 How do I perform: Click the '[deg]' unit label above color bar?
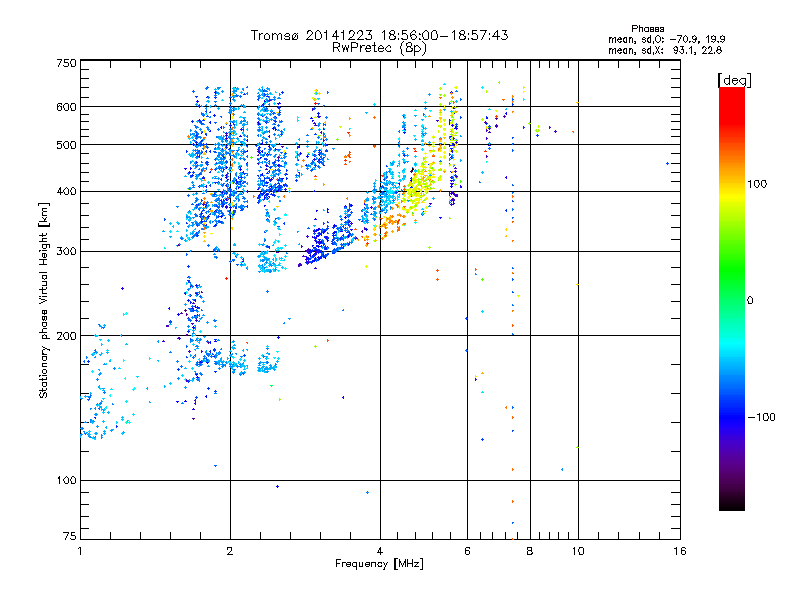(x=734, y=80)
